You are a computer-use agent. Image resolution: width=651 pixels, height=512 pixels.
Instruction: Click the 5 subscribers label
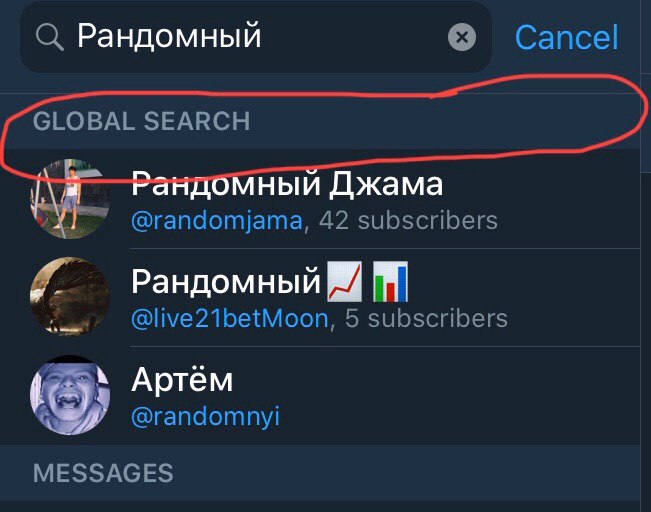coord(426,318)
